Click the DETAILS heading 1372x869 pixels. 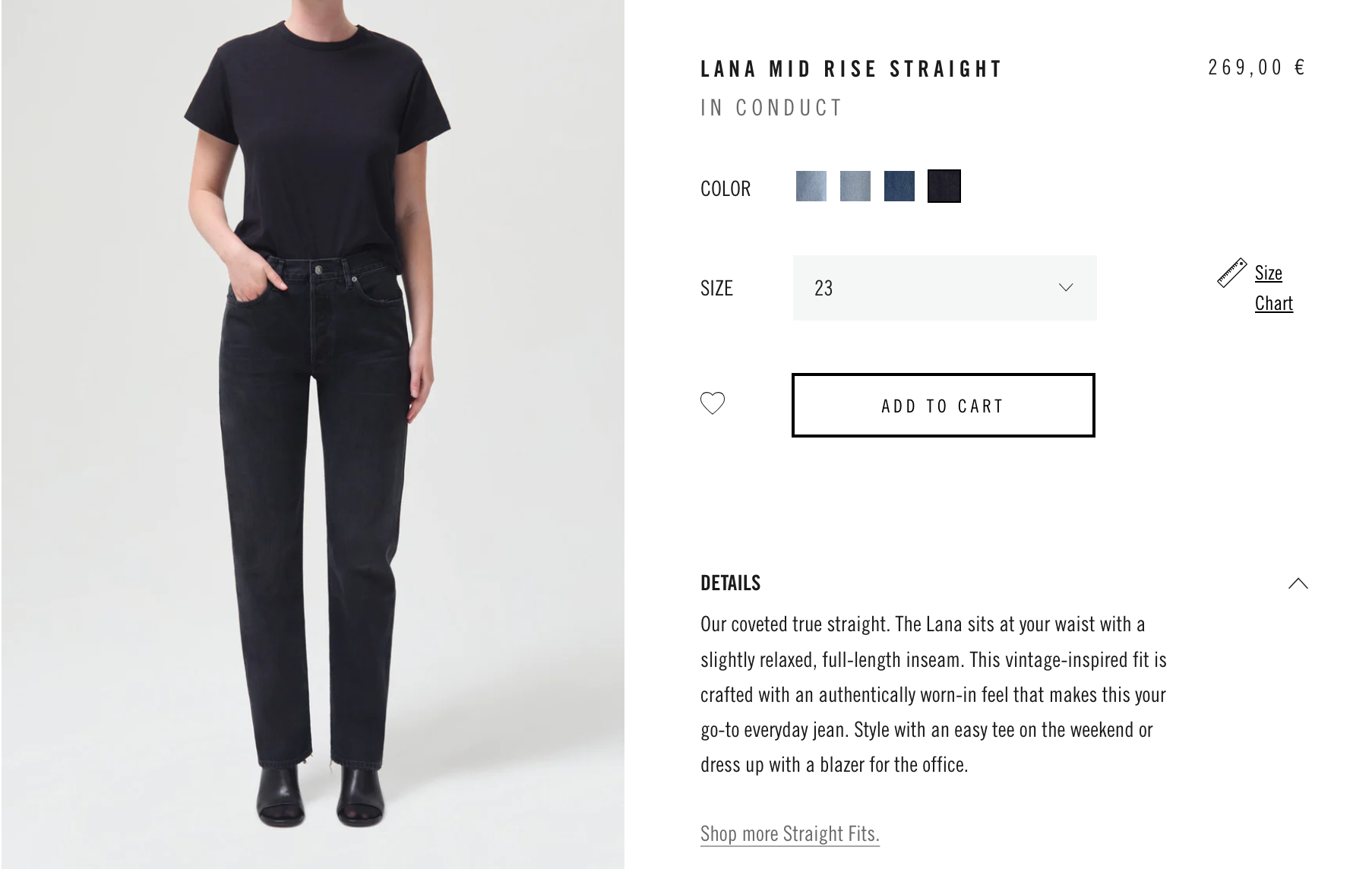730,583
